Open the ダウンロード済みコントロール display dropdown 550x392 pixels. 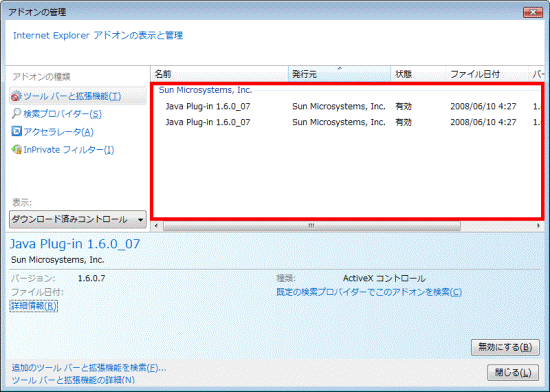[78, 219]
